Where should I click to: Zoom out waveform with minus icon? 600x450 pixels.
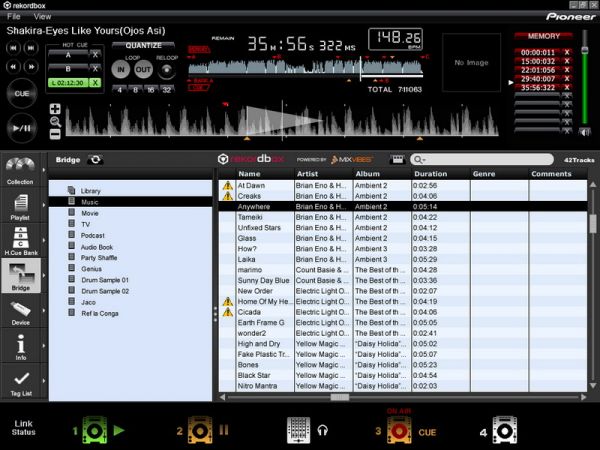point(55,134)
